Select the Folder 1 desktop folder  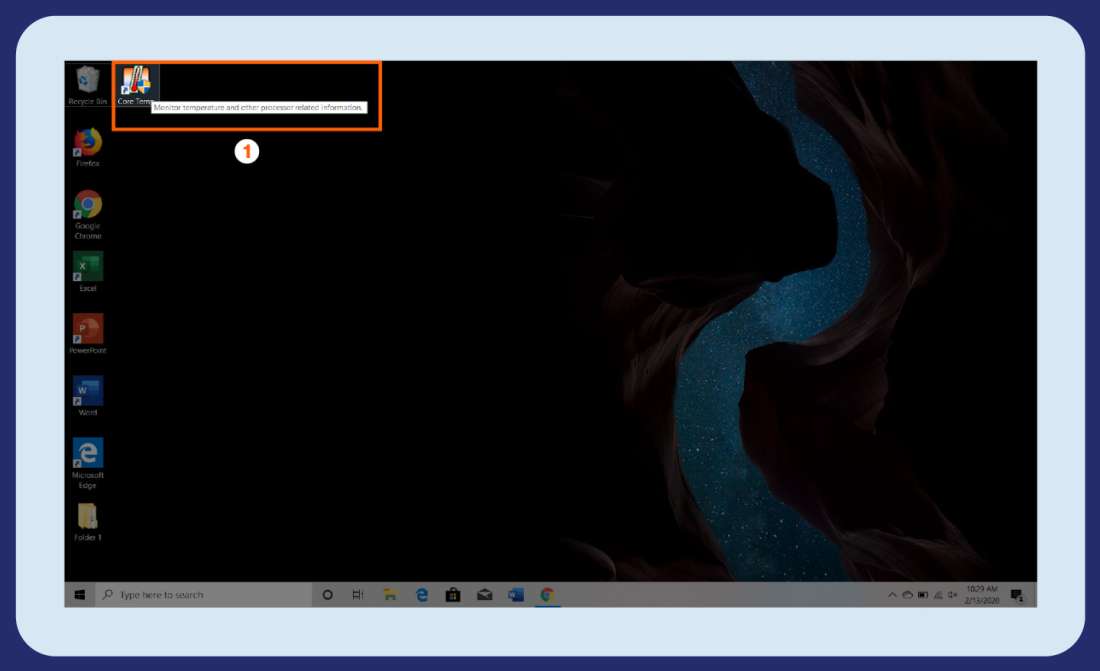[x=88, y=517]
